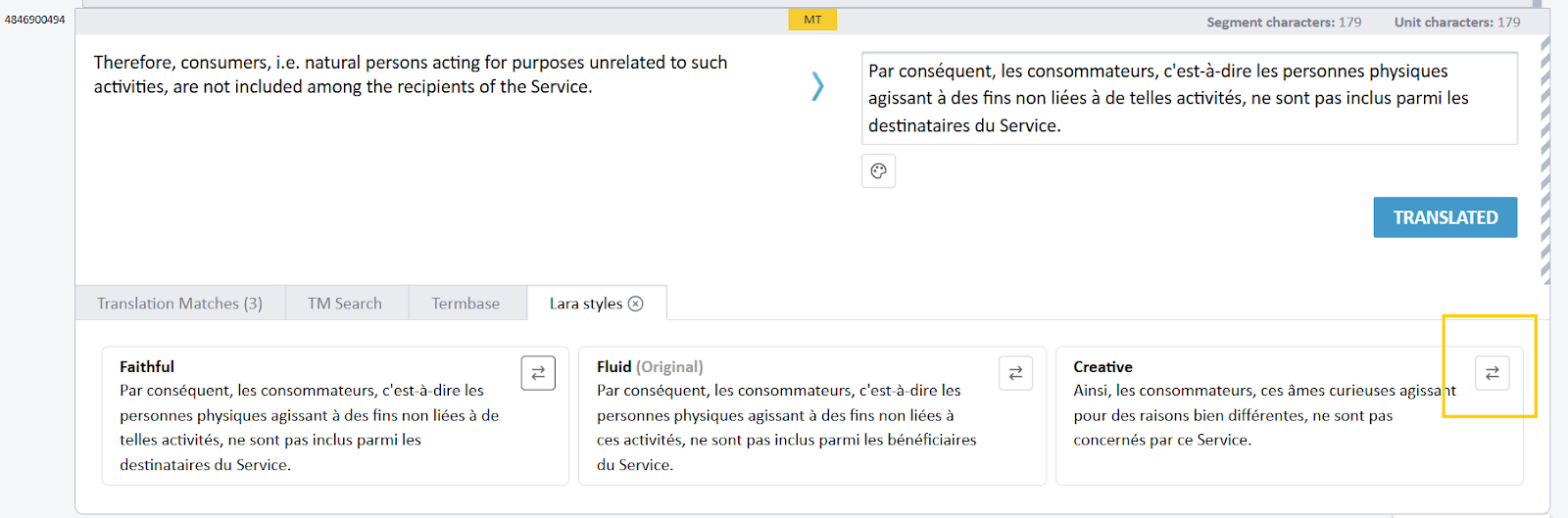Viewport: 1568px width, 518px height.
Task: Go to the Termbase tab
Action: (x=465, y=304)
